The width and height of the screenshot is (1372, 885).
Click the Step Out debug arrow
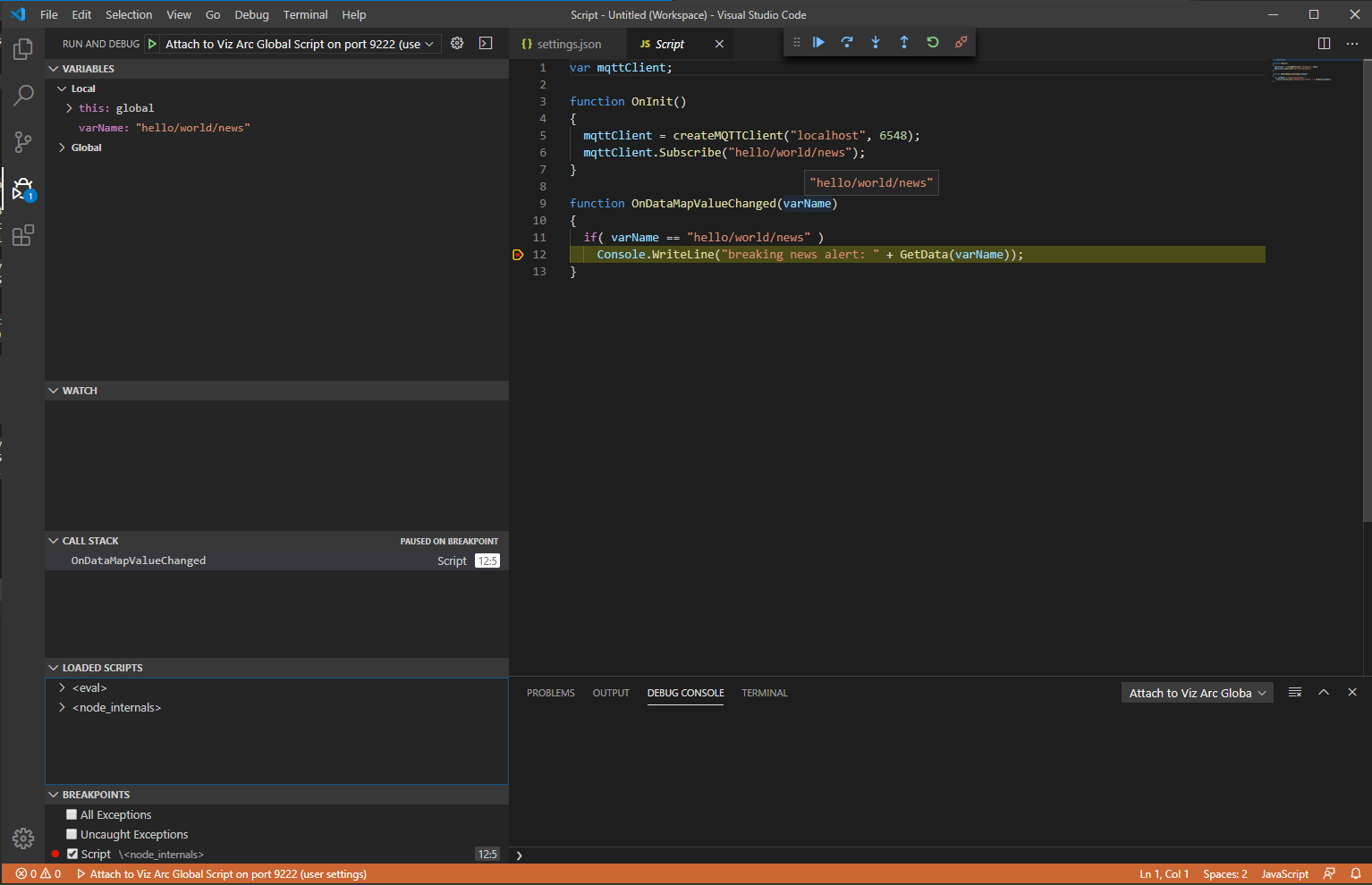point(904,42)
